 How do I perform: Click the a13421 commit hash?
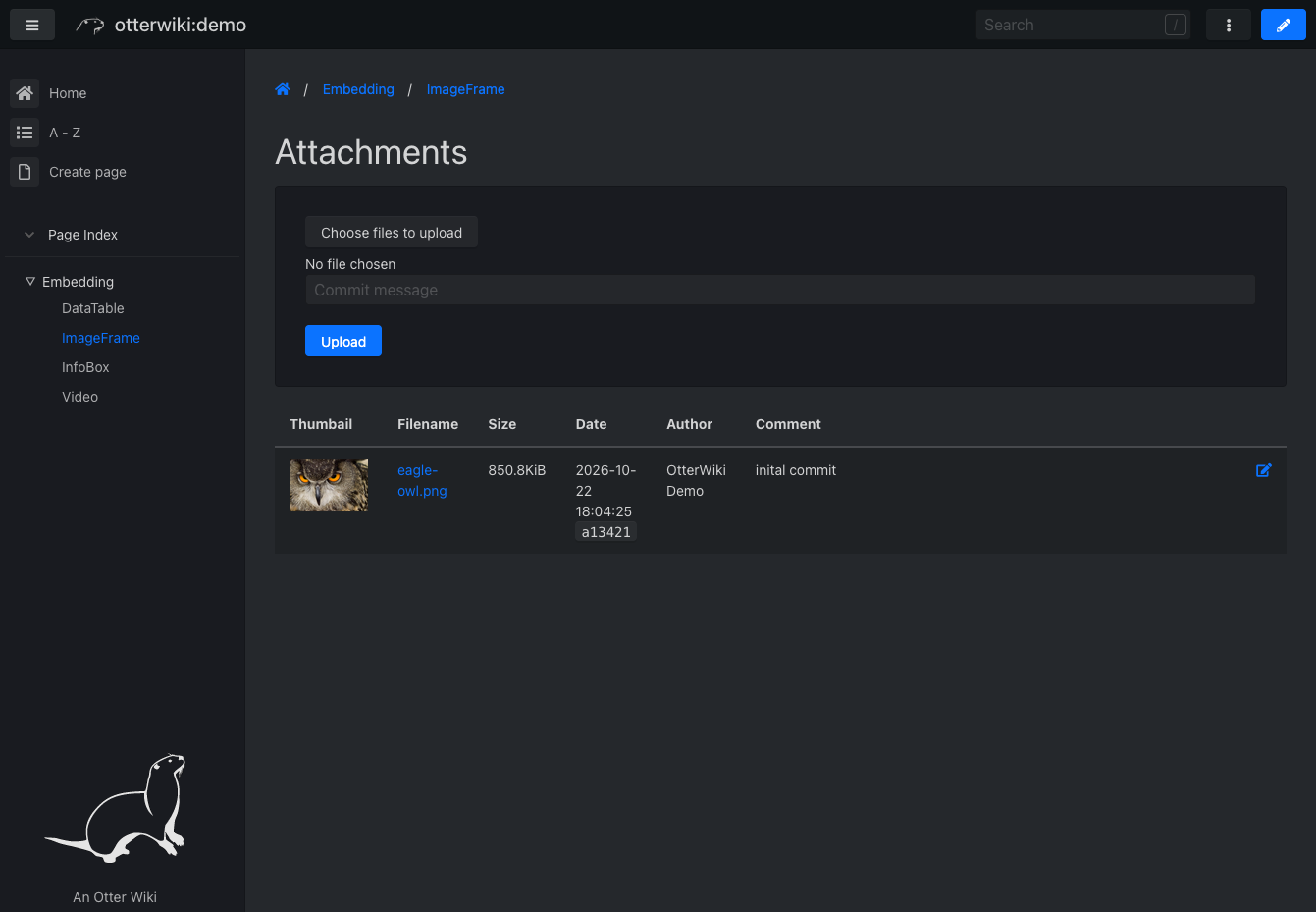606,532
